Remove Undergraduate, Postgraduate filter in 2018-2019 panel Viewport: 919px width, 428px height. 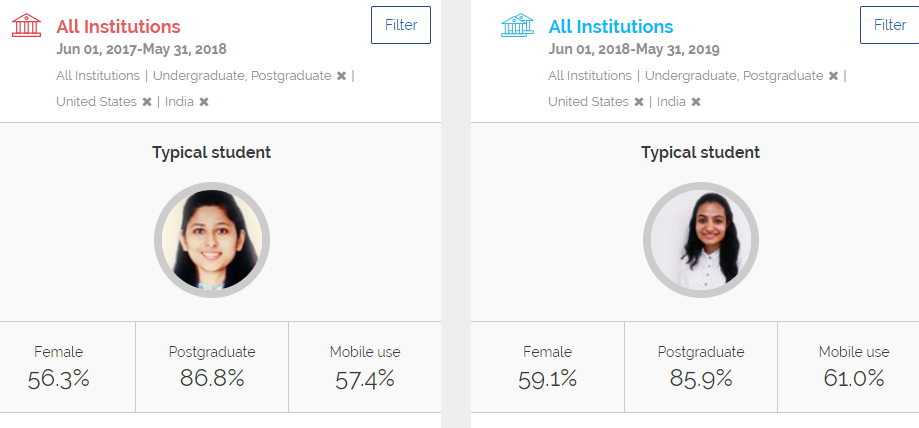pos(833,76)
